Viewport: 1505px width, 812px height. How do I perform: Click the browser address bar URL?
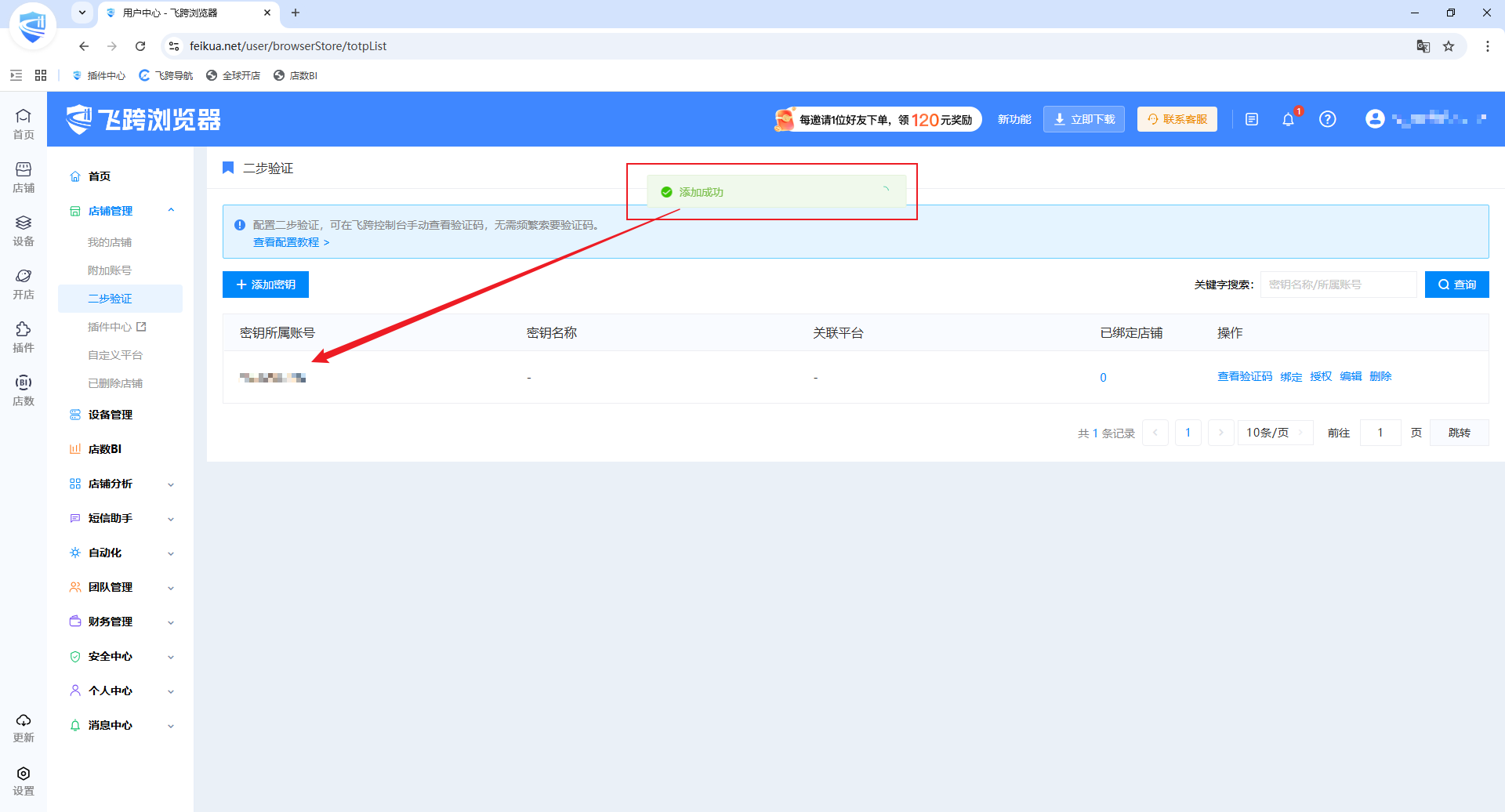[x=288, y=46]
